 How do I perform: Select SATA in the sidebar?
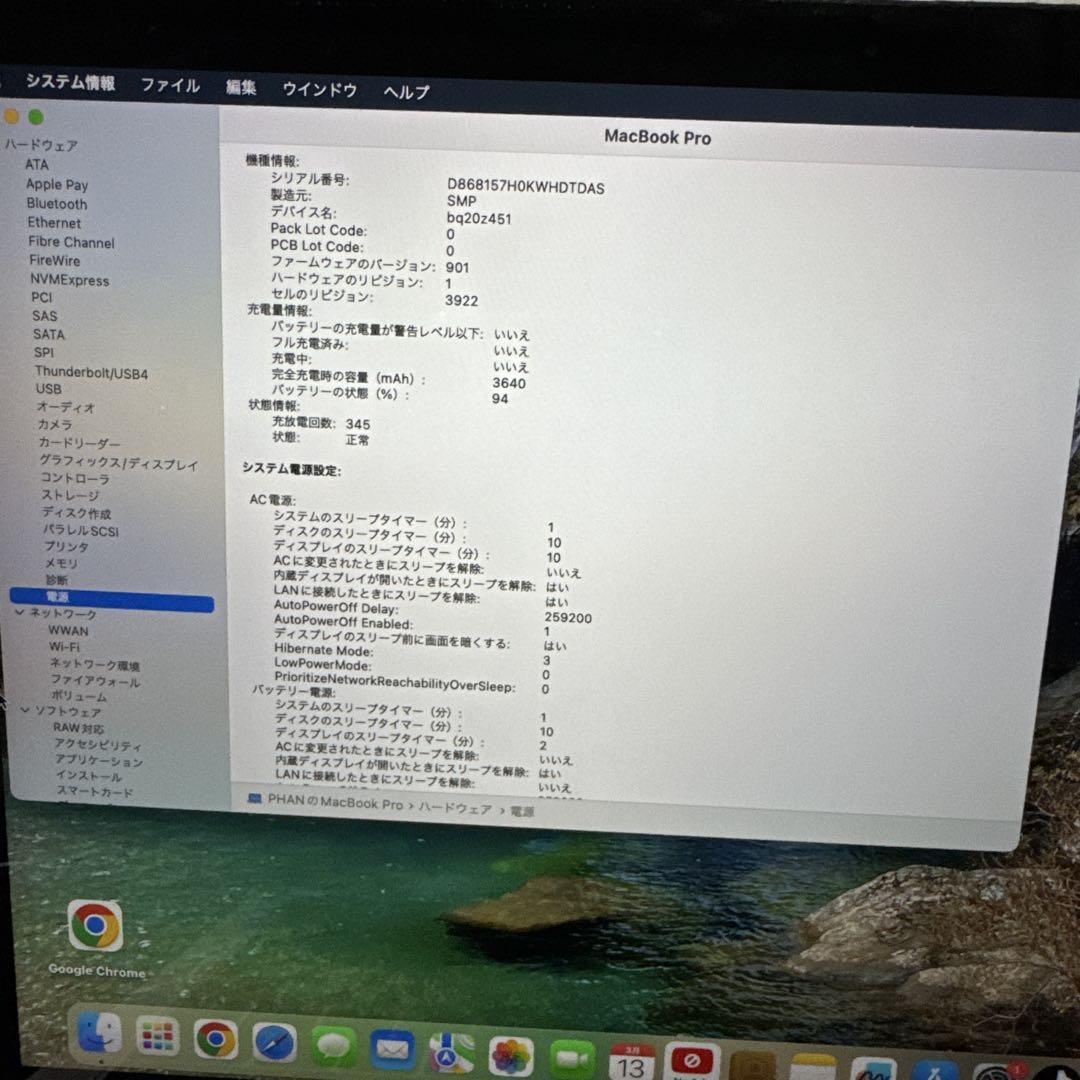[49, 334]
